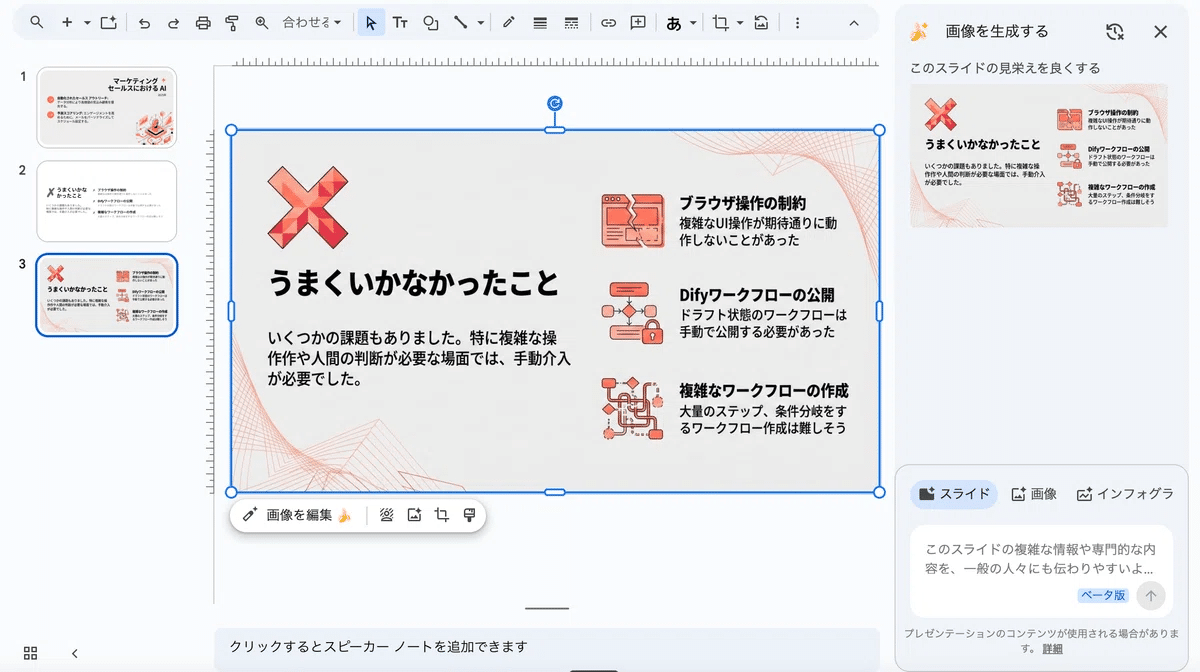1200x672 pixels.
Task: Click the 画像を編集 button
Action: [297, 515]
